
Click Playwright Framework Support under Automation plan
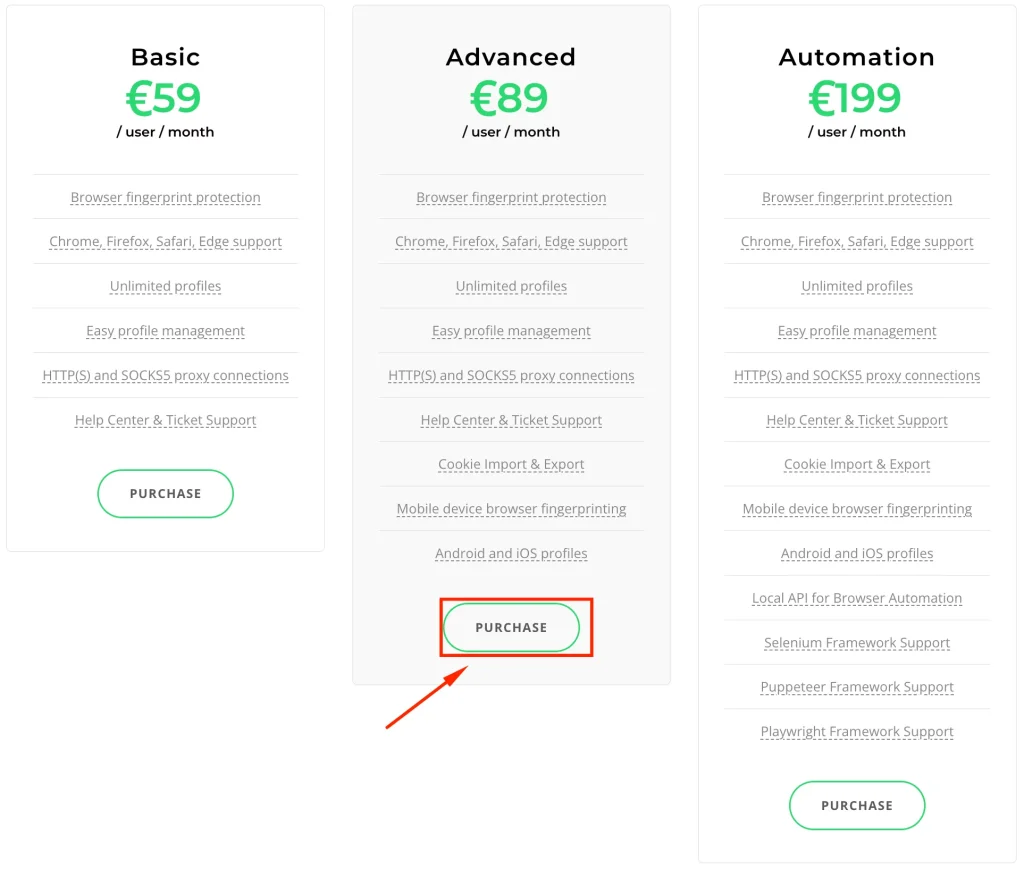click(x=856, y=731)
